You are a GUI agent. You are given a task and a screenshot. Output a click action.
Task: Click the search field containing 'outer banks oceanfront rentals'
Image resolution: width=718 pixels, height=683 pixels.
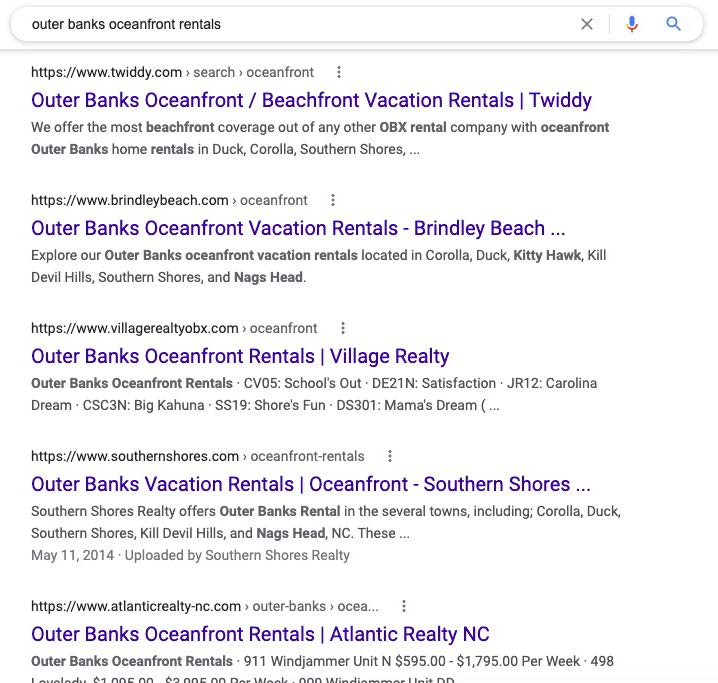(300, 24)
